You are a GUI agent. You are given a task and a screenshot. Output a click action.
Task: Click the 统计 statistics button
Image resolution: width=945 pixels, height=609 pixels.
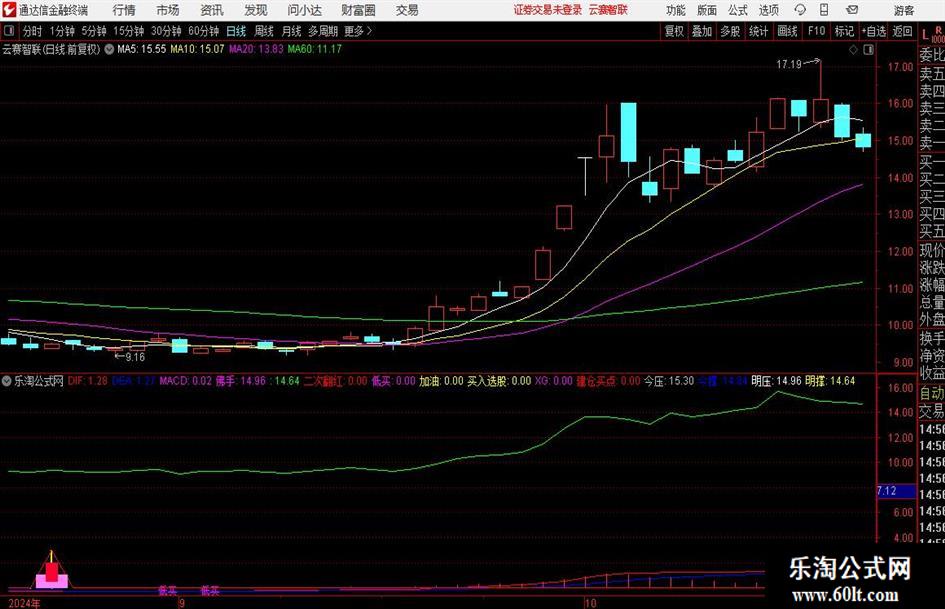point(758,31)
